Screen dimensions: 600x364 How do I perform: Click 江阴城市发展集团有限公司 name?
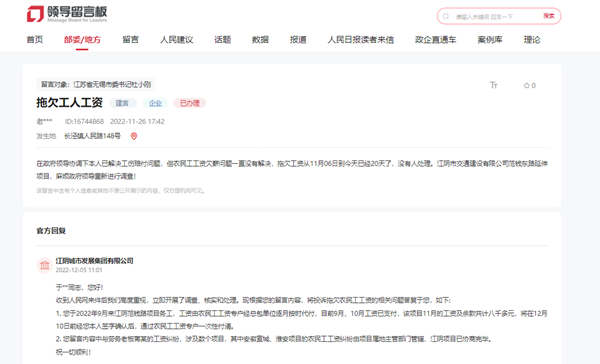tap(95, 261)
